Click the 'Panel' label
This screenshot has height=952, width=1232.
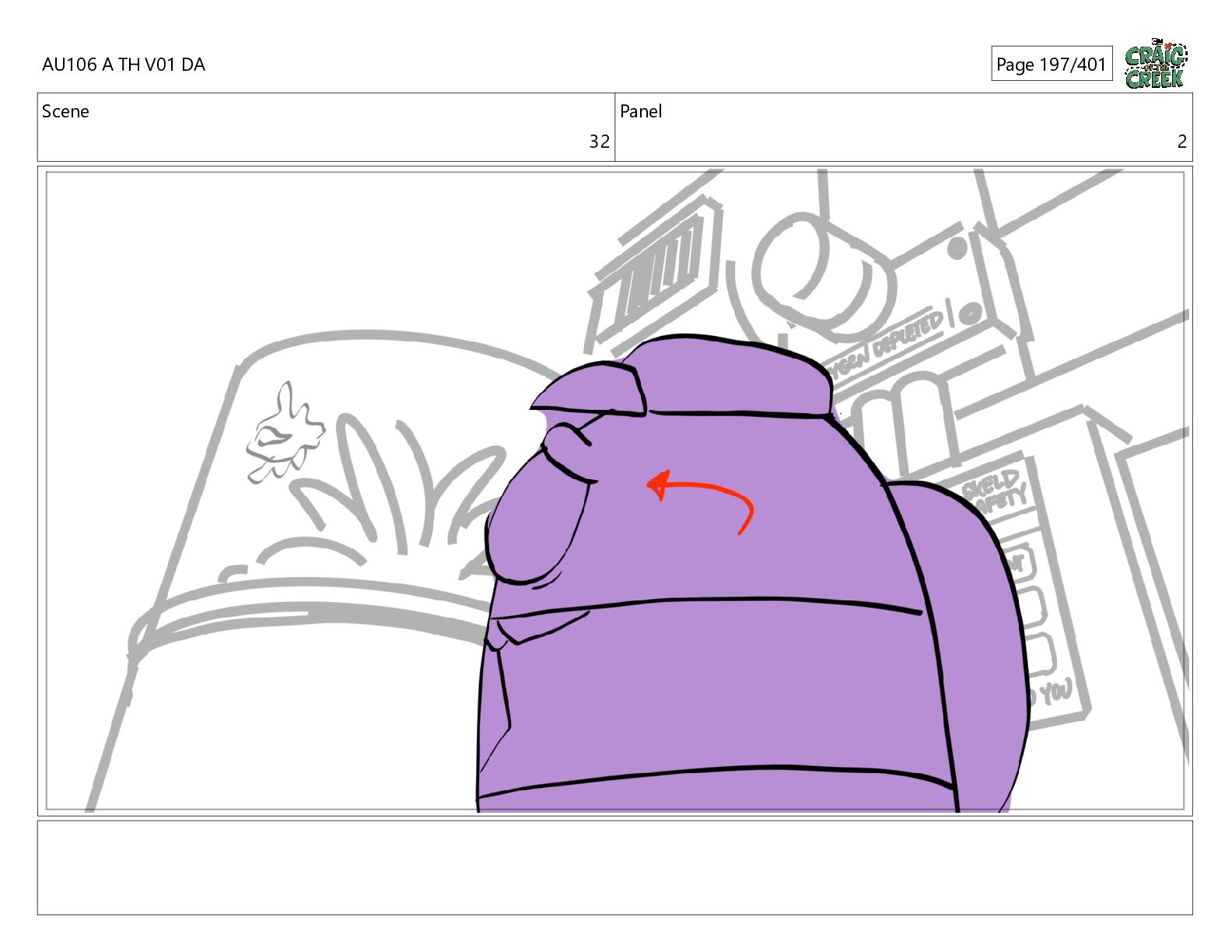(641, 111)
